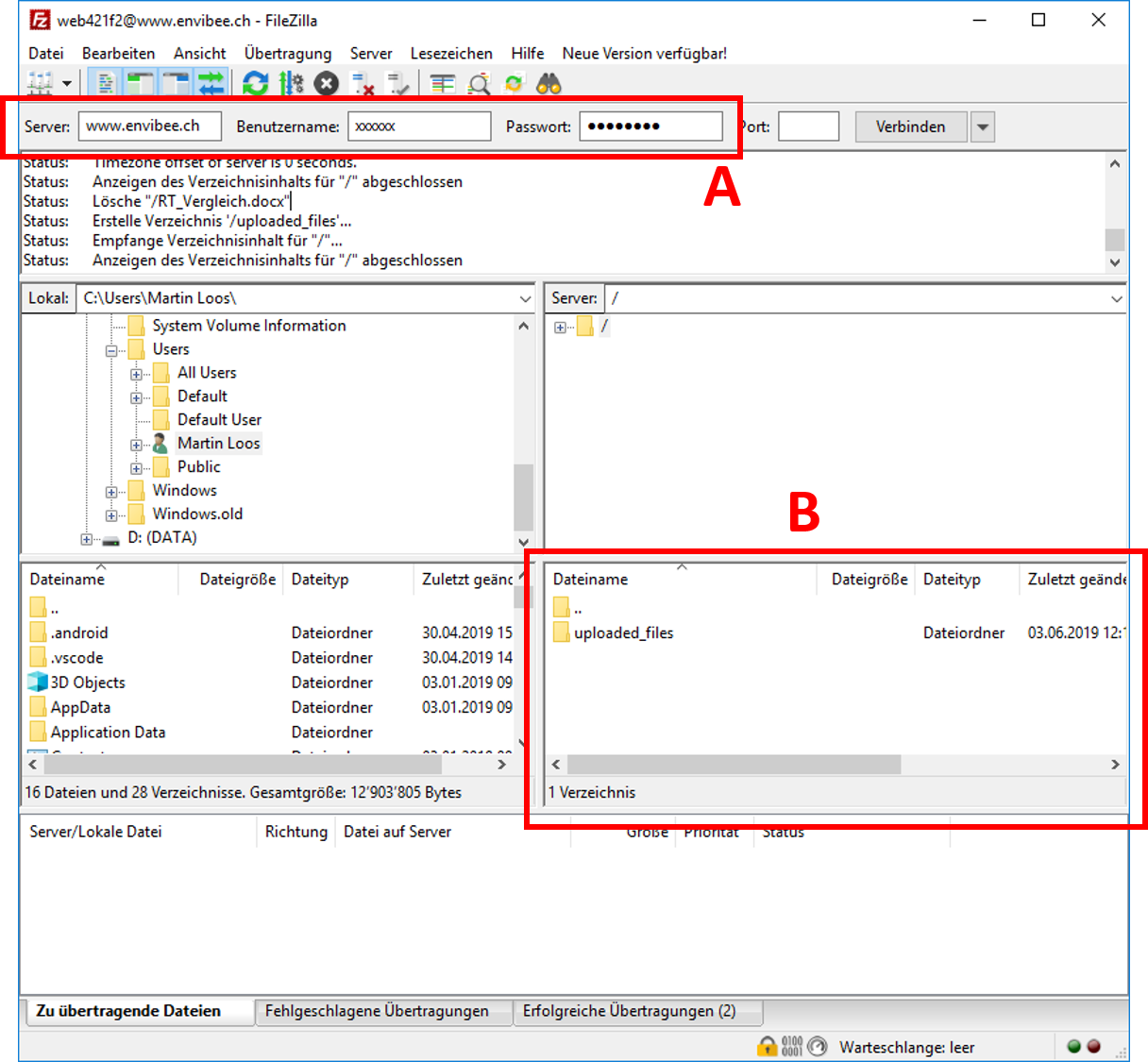The width and height of the screenshot is (1148, 1062).
Task: Click the refresh file lists toolbar icon
Action: click(x=255, y=84)
